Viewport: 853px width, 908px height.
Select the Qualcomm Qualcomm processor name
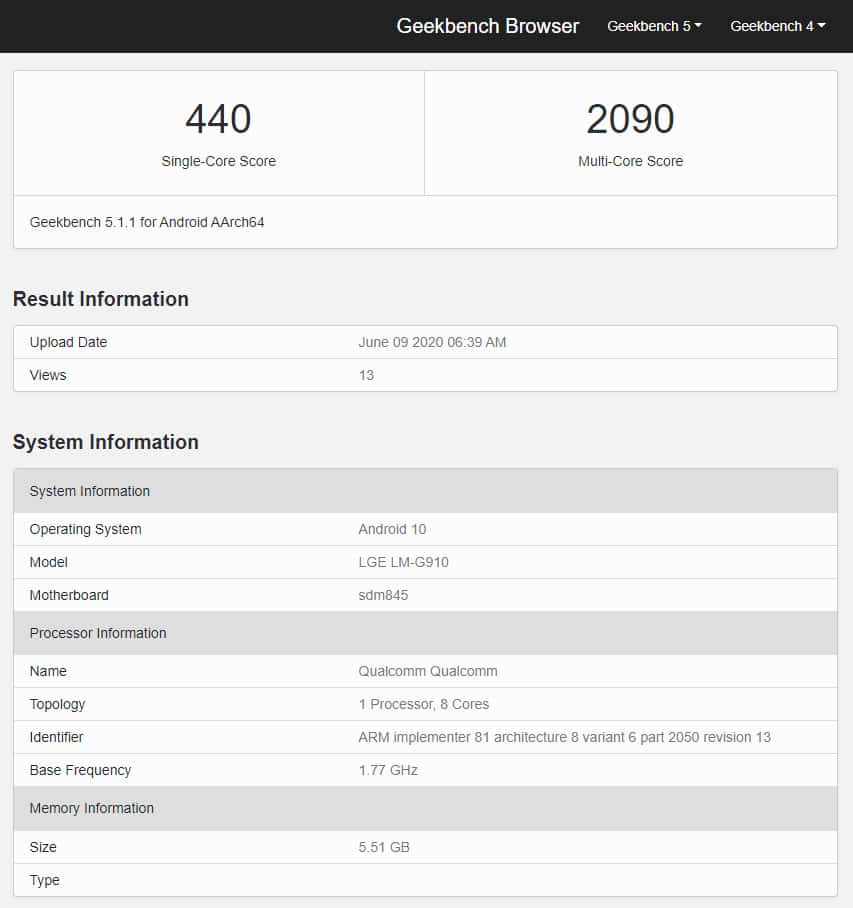(x=427, y=671)
